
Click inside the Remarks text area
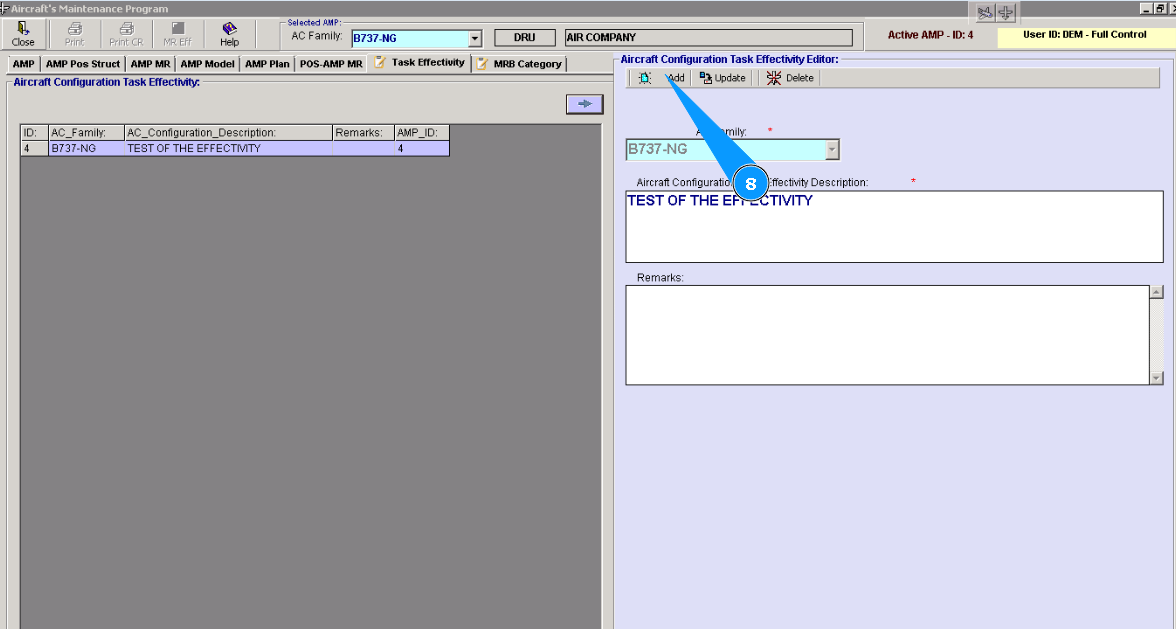[887, 335]
